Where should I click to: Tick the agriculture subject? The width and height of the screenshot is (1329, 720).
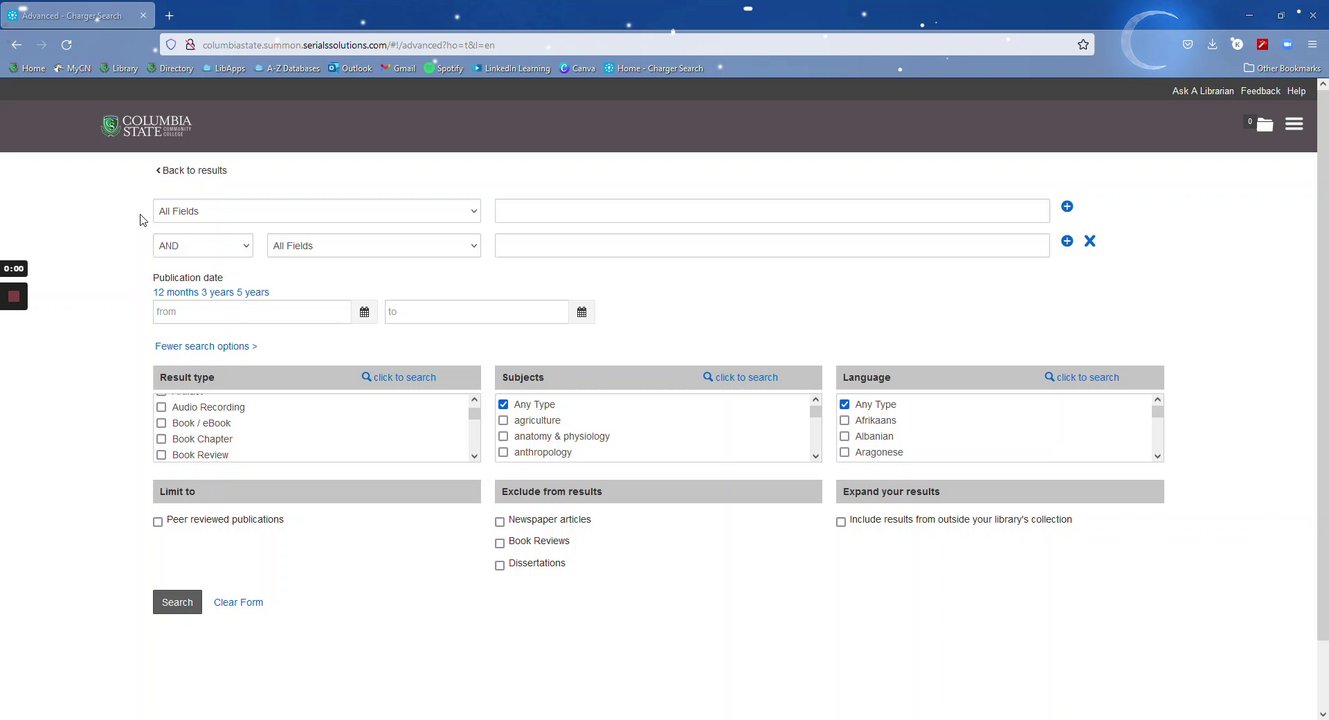click(503, 420)
